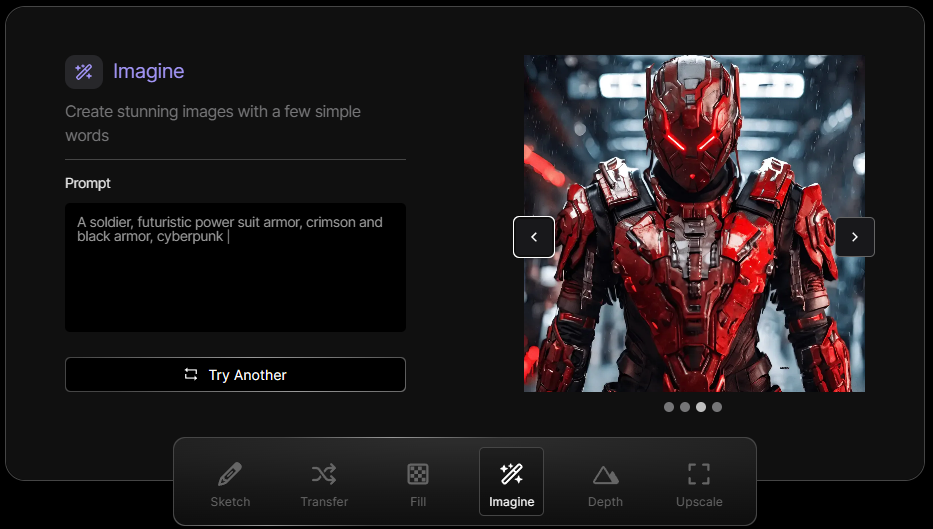Click the Imagine wand icon in header
Screen dimensions: 933x529
coord(84,72)
